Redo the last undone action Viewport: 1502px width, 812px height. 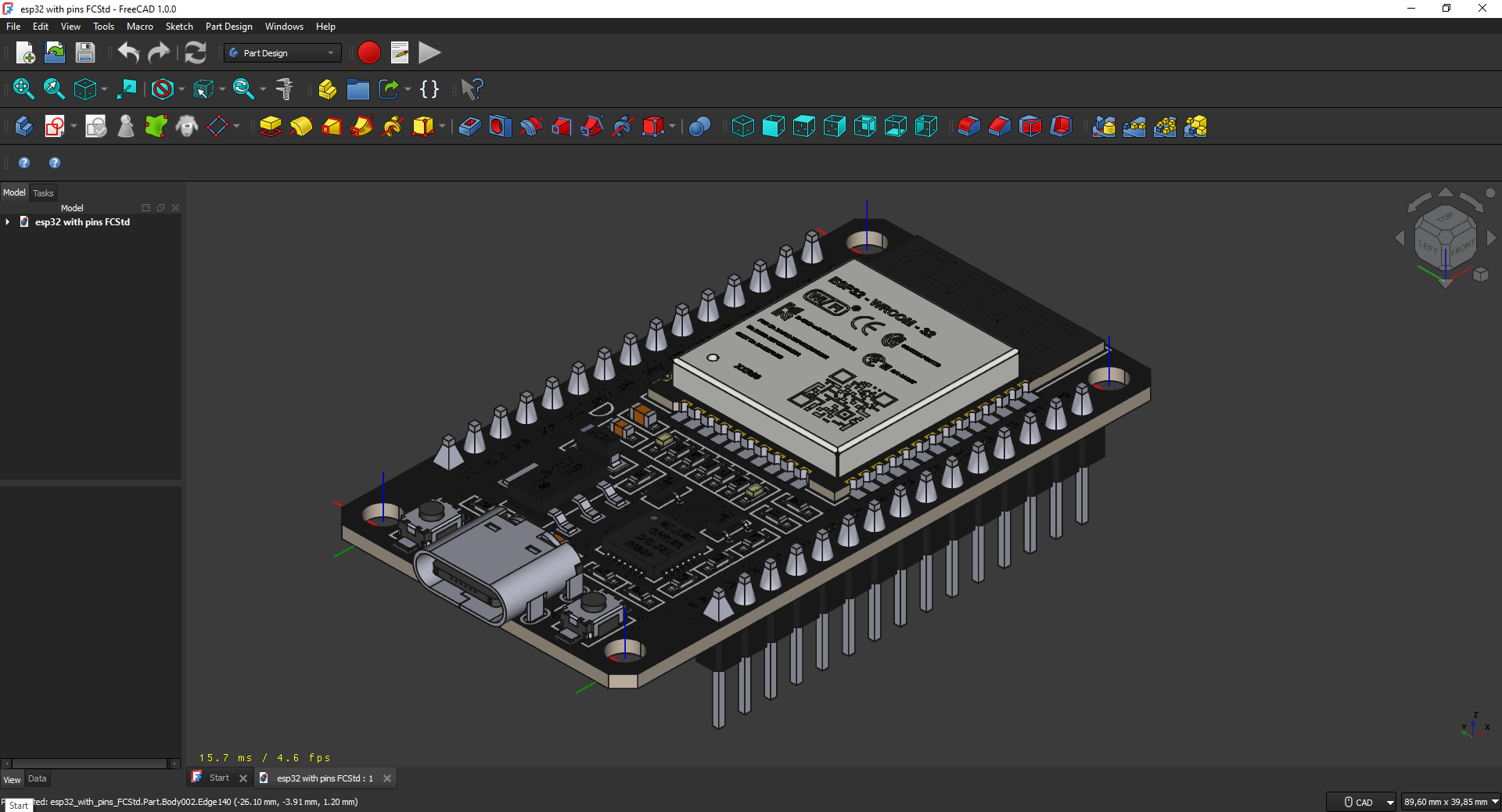(x=159, y=52)
